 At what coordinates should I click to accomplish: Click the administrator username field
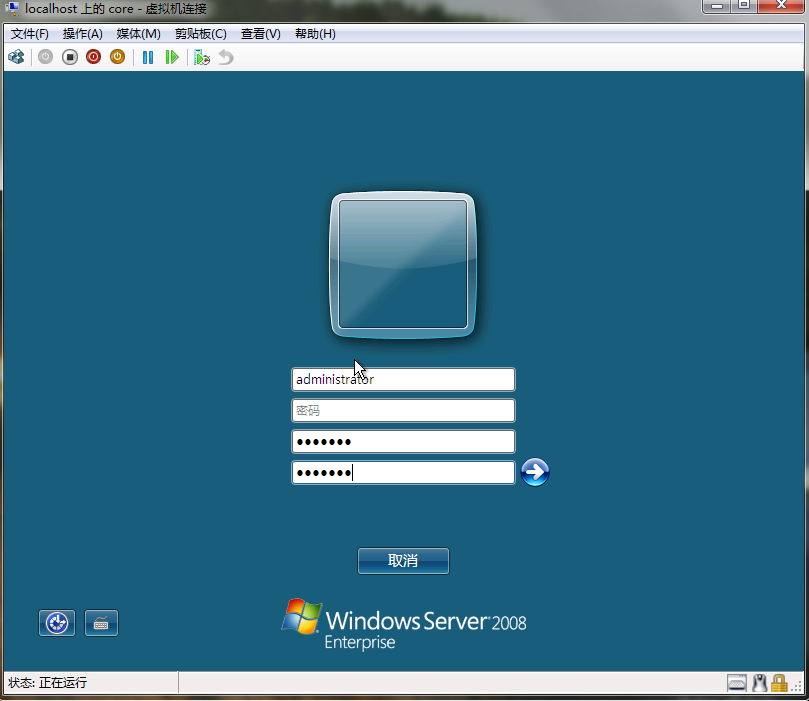point(403,380)
